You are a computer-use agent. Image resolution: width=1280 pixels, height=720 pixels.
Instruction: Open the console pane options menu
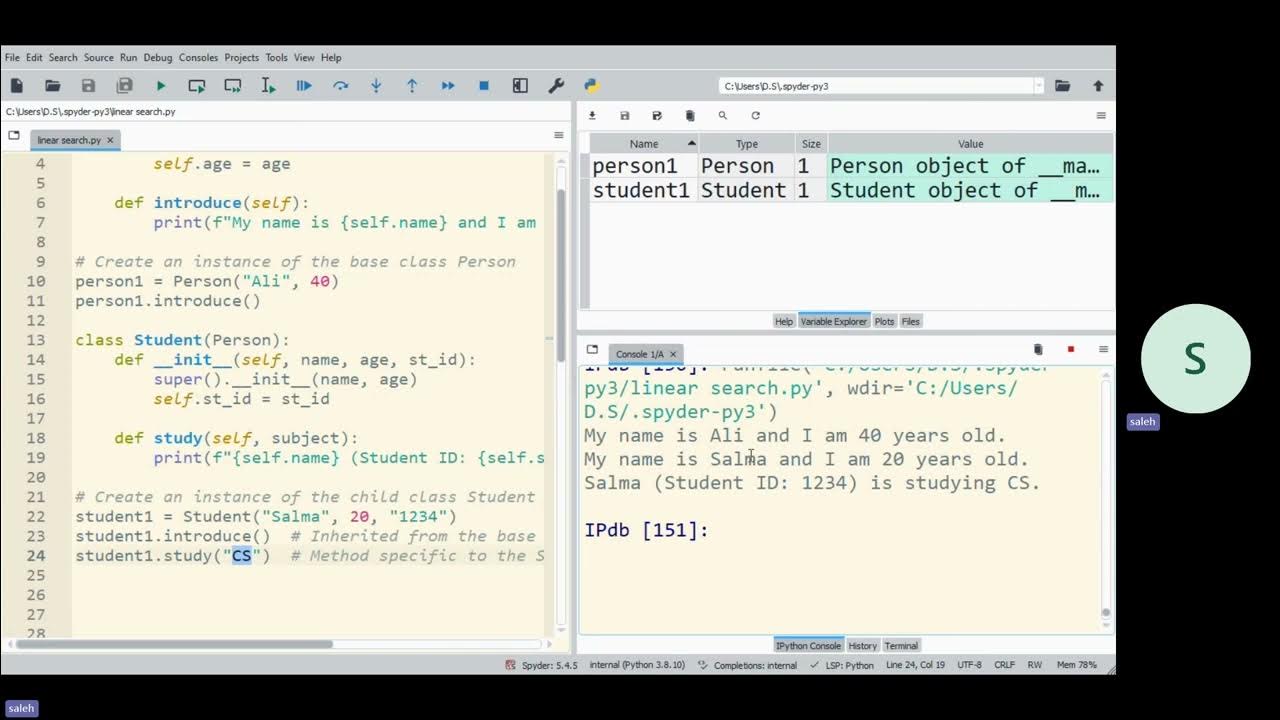pyautogui.click(x=1103, y=349)
